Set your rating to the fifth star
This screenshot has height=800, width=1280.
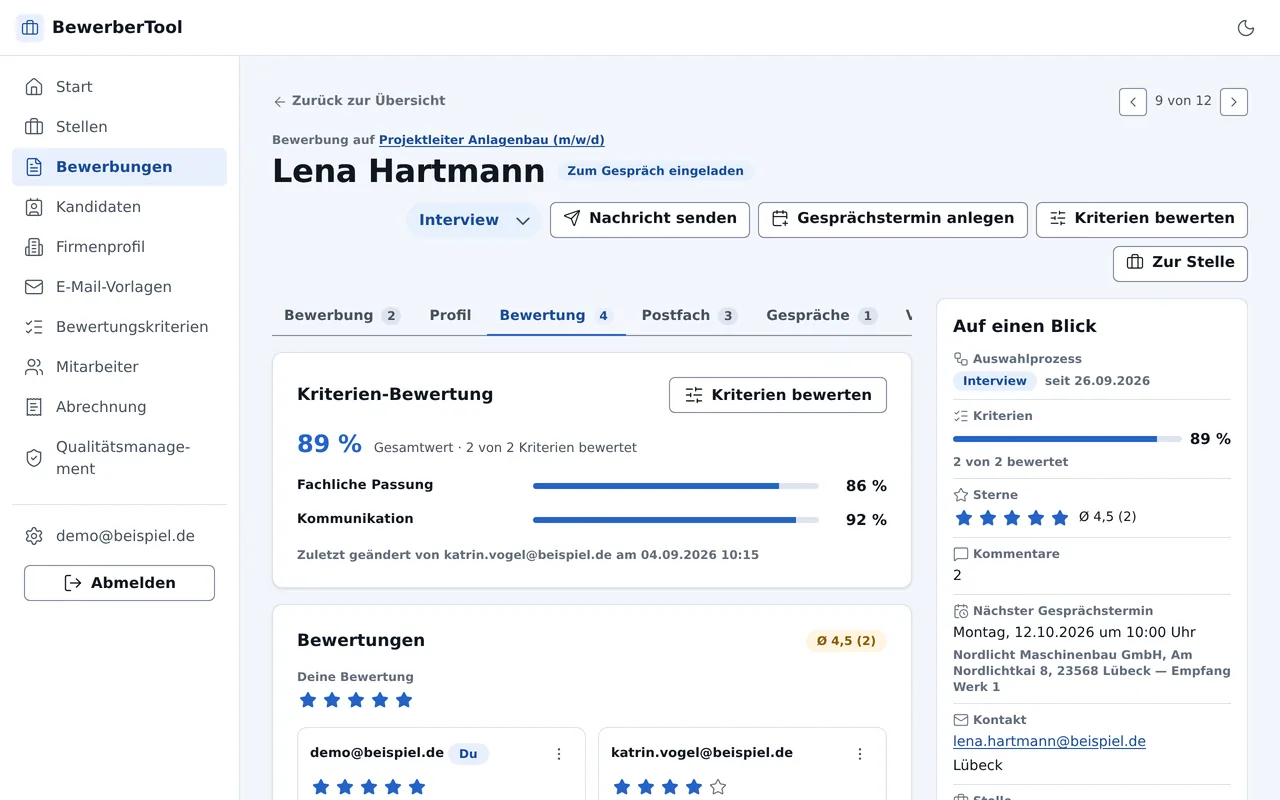click(404, 700)
